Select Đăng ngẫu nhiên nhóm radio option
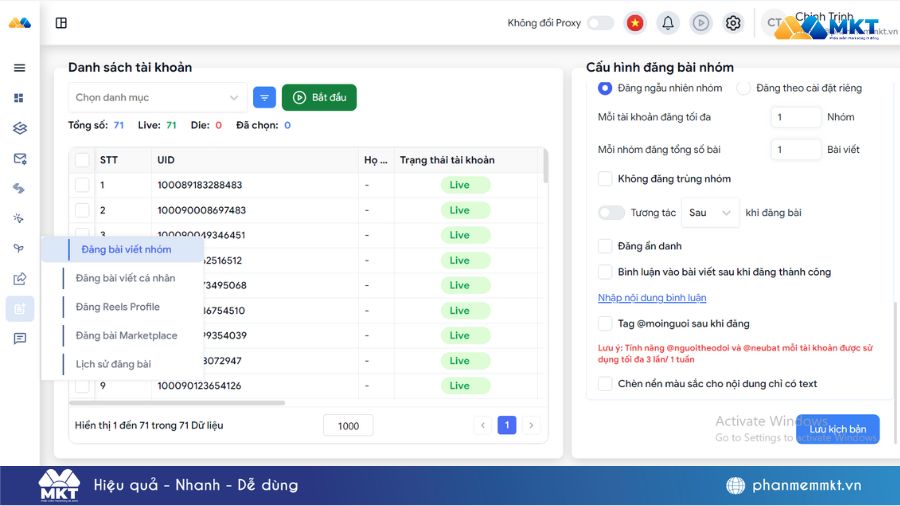This screenshot has width=900, height=506. (x=604, y=88)
